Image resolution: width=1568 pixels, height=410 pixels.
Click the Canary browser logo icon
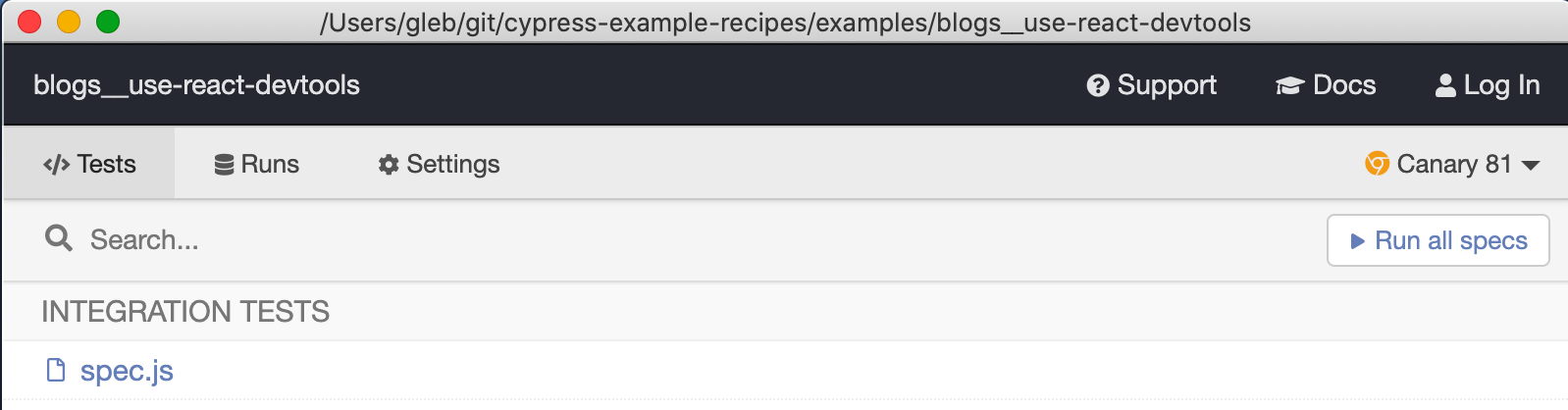pyautogui.click(x=1377, y=164)
